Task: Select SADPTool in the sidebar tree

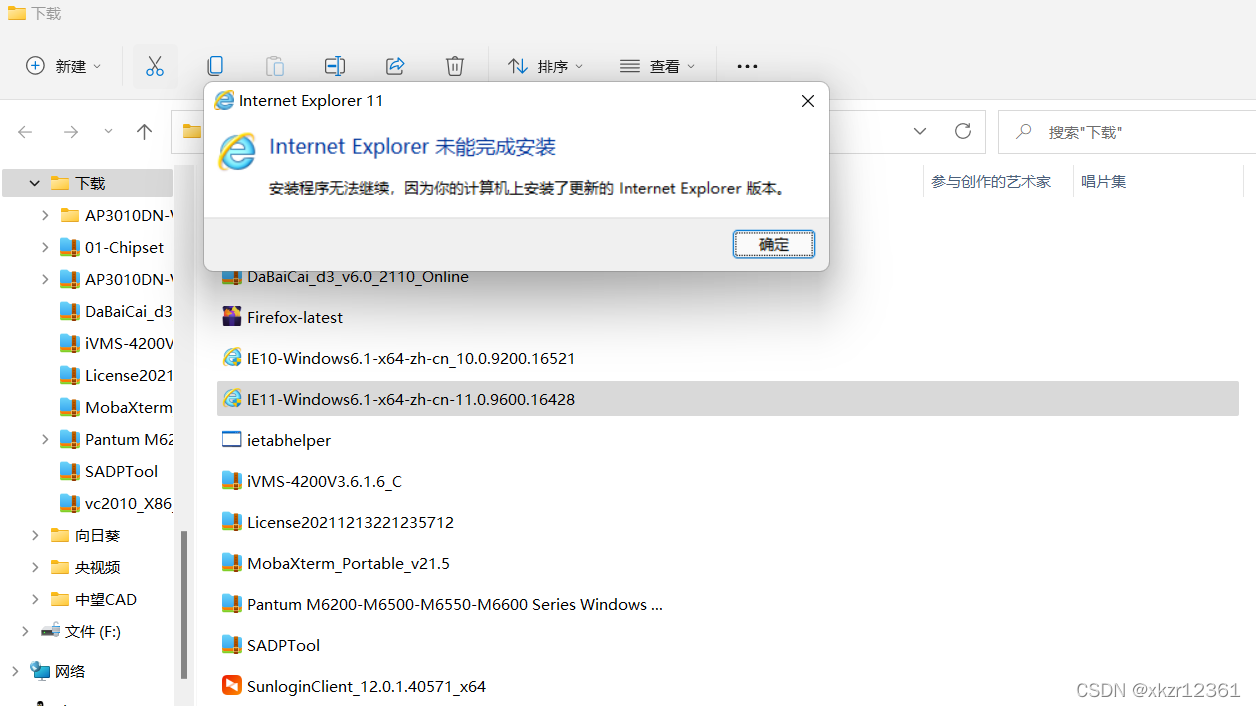Action: [121, 471]
